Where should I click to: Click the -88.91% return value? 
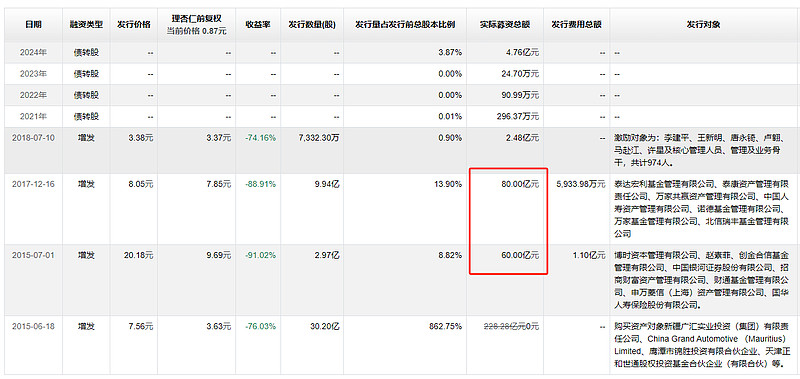point(260,184)
